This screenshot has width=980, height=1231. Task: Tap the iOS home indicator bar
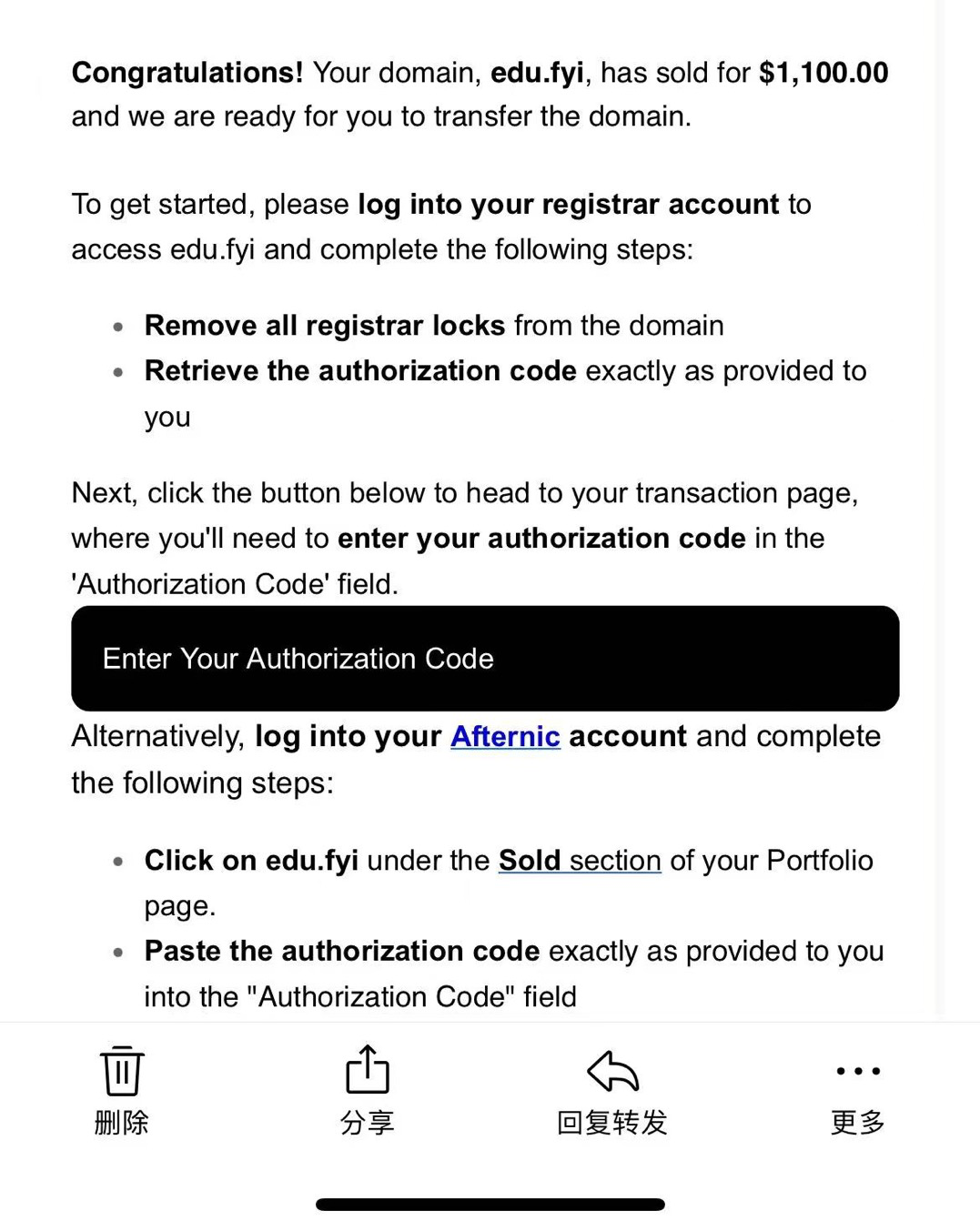(x=490, y=1205)
